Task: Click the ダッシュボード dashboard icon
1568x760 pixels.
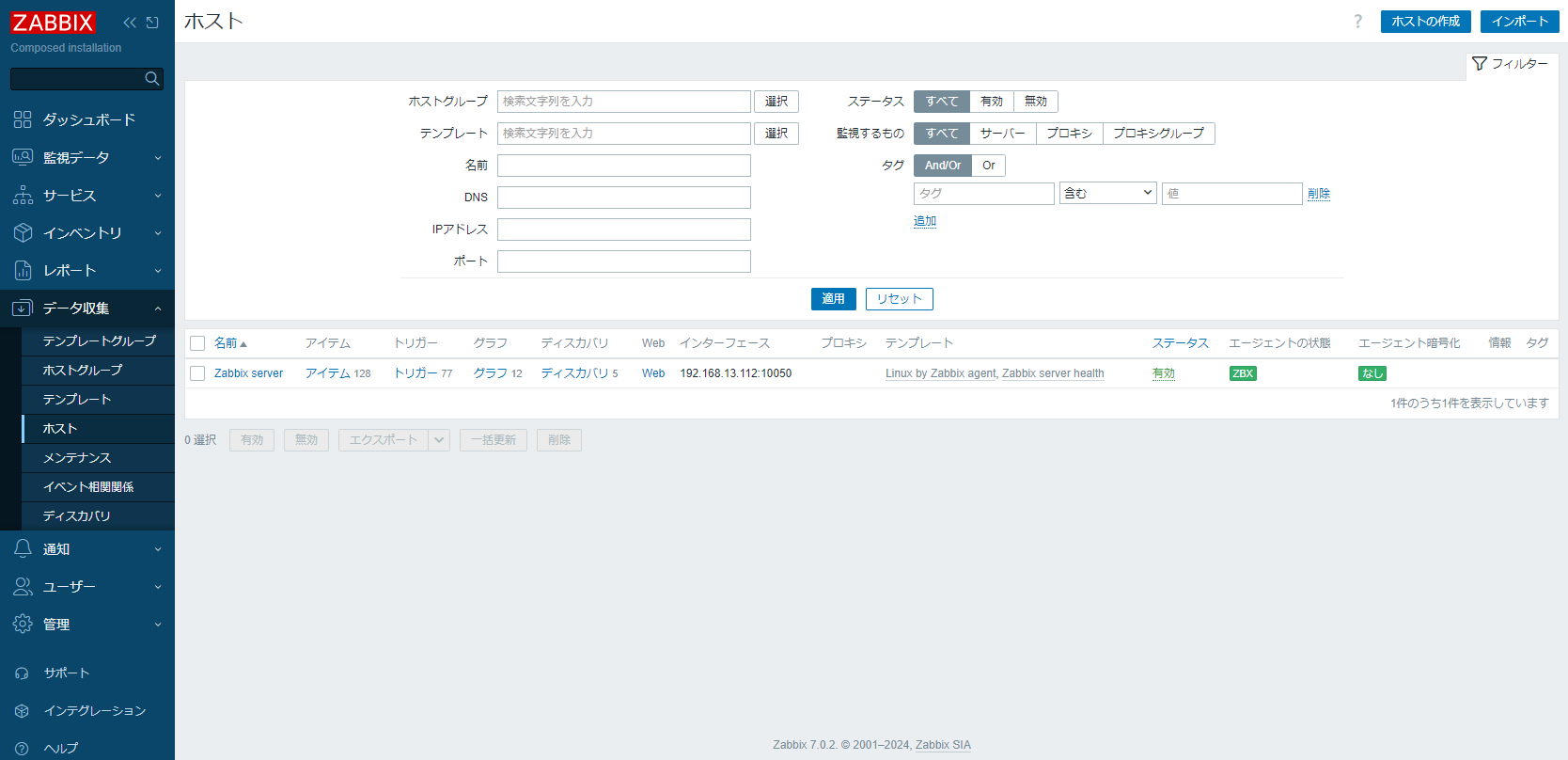Action: click(23, 119)
